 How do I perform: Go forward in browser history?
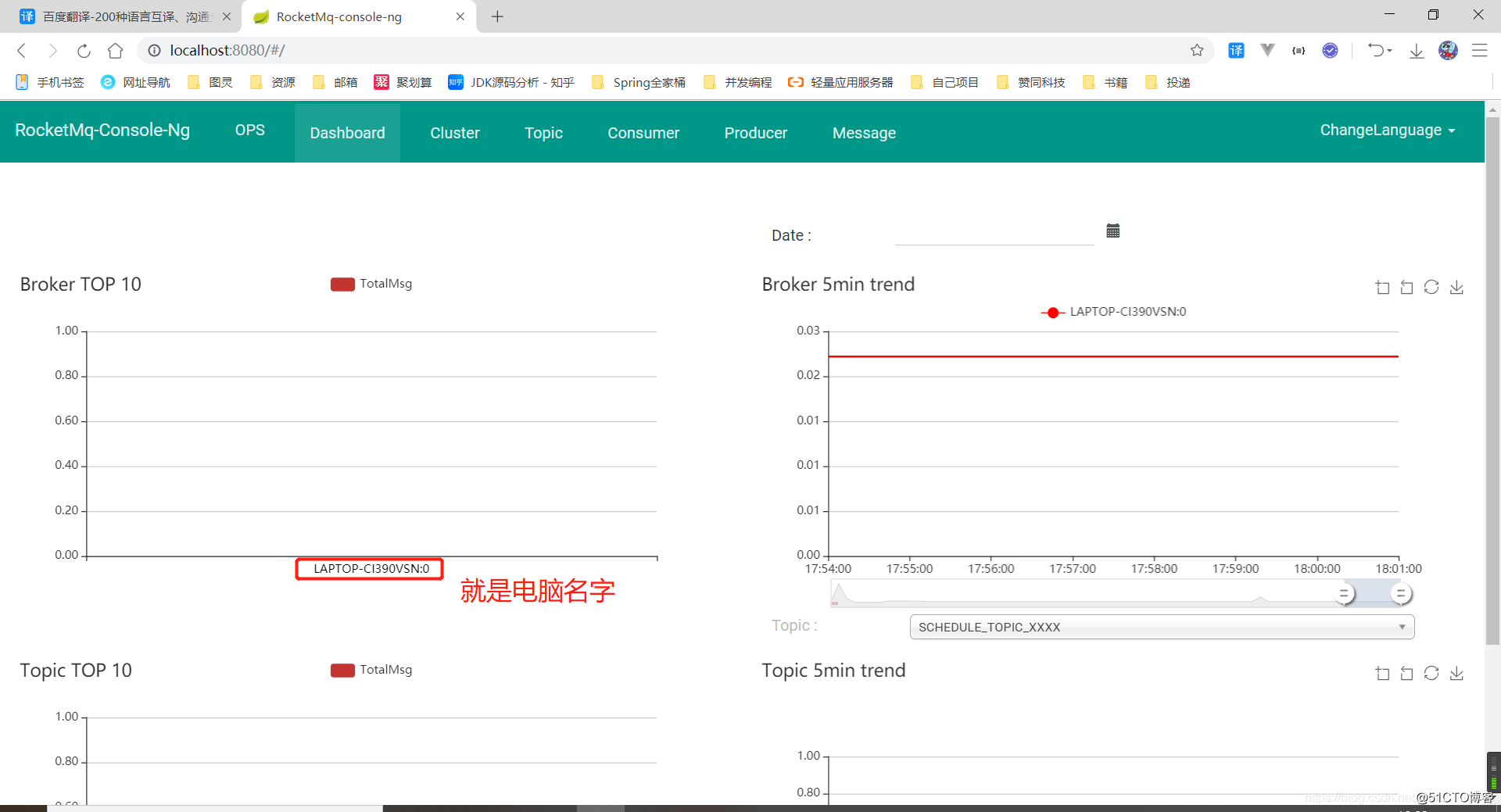(52, 51)
